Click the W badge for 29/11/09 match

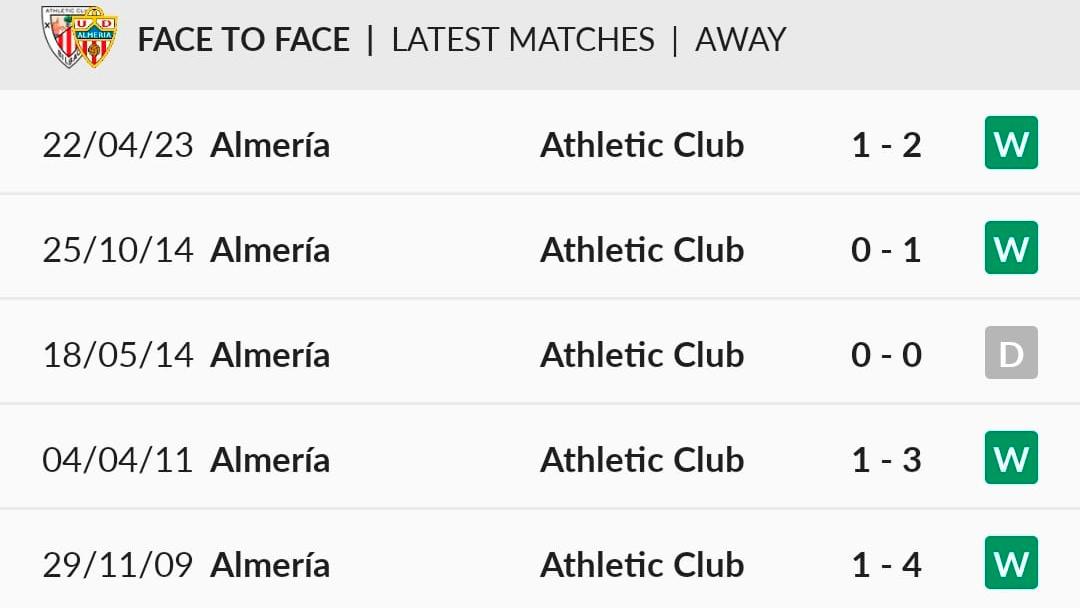pos(1011,563)
